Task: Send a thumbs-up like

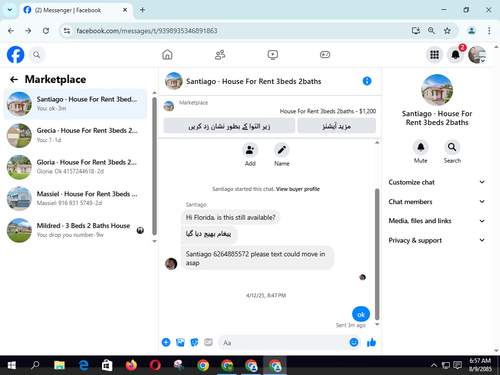Action: tap(371, 342)
